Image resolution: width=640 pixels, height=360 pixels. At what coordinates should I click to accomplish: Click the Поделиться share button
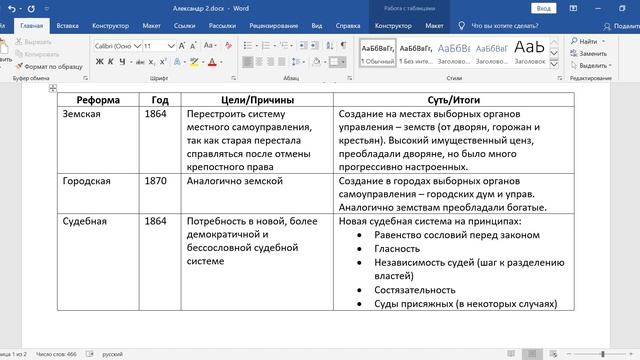tap(621, 26)
